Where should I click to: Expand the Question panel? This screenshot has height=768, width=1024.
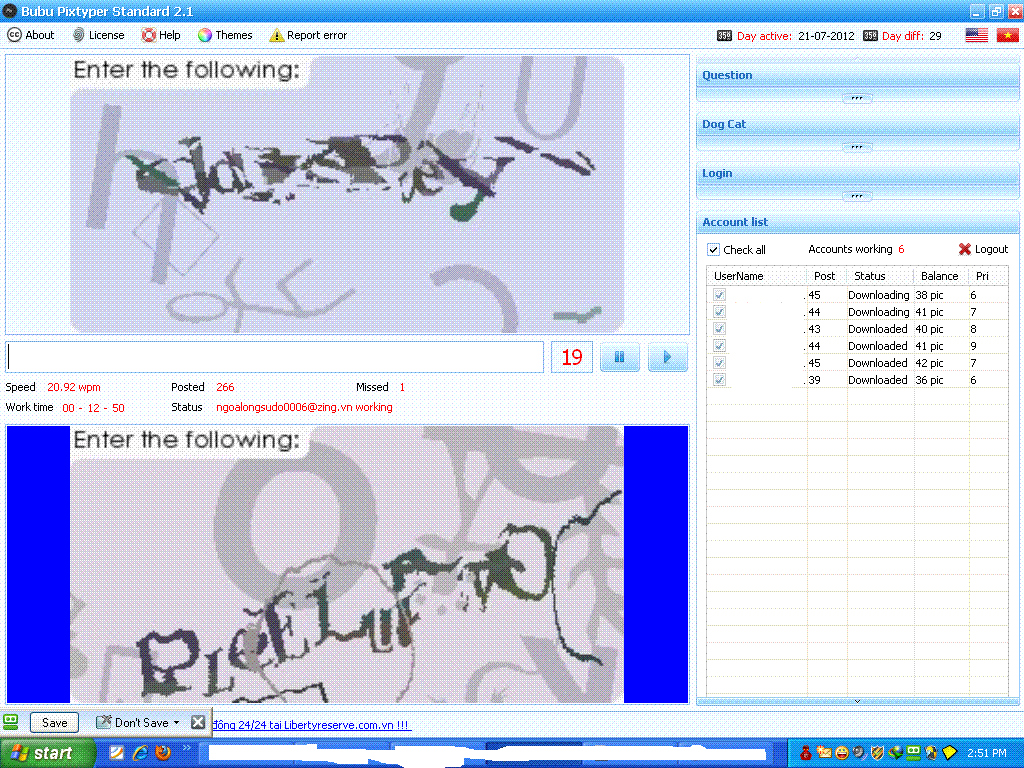[857, 98]
